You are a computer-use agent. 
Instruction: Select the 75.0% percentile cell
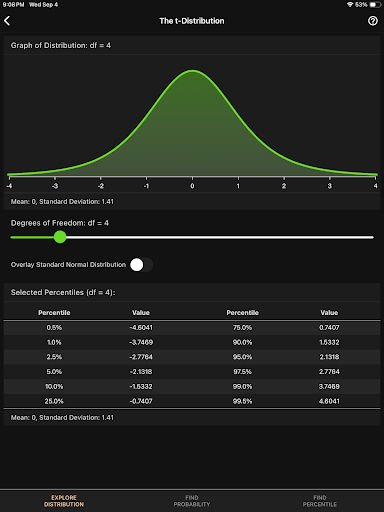pyautogui.click(x=242, y=328)
